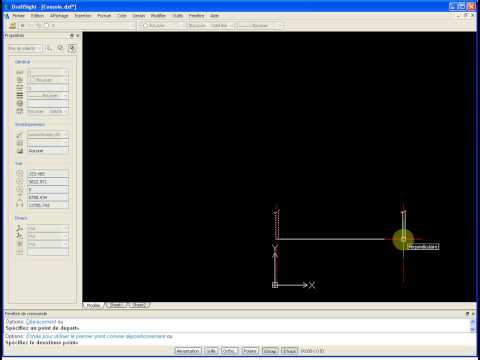Open the selection type dropdown in Properties panel
The width and height of the screenshot is (480, 360).
coord(25,49)
